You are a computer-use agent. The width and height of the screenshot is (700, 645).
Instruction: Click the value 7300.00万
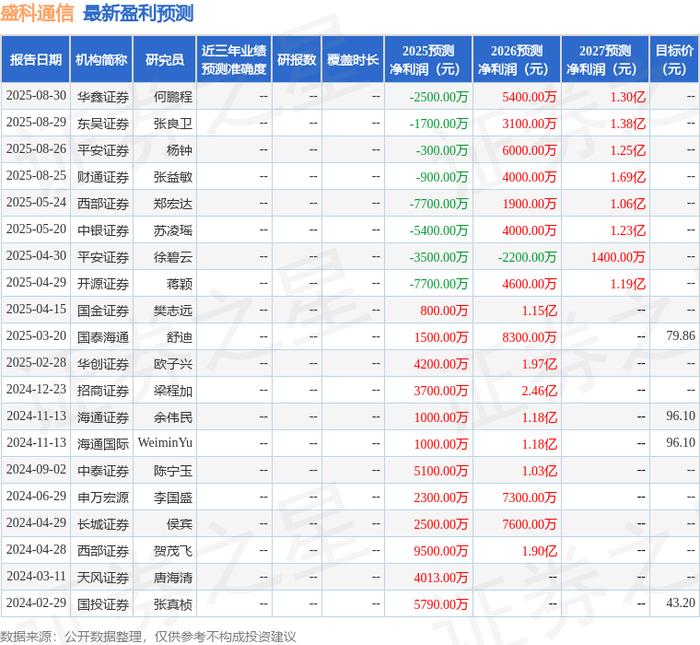coord(529,497)
